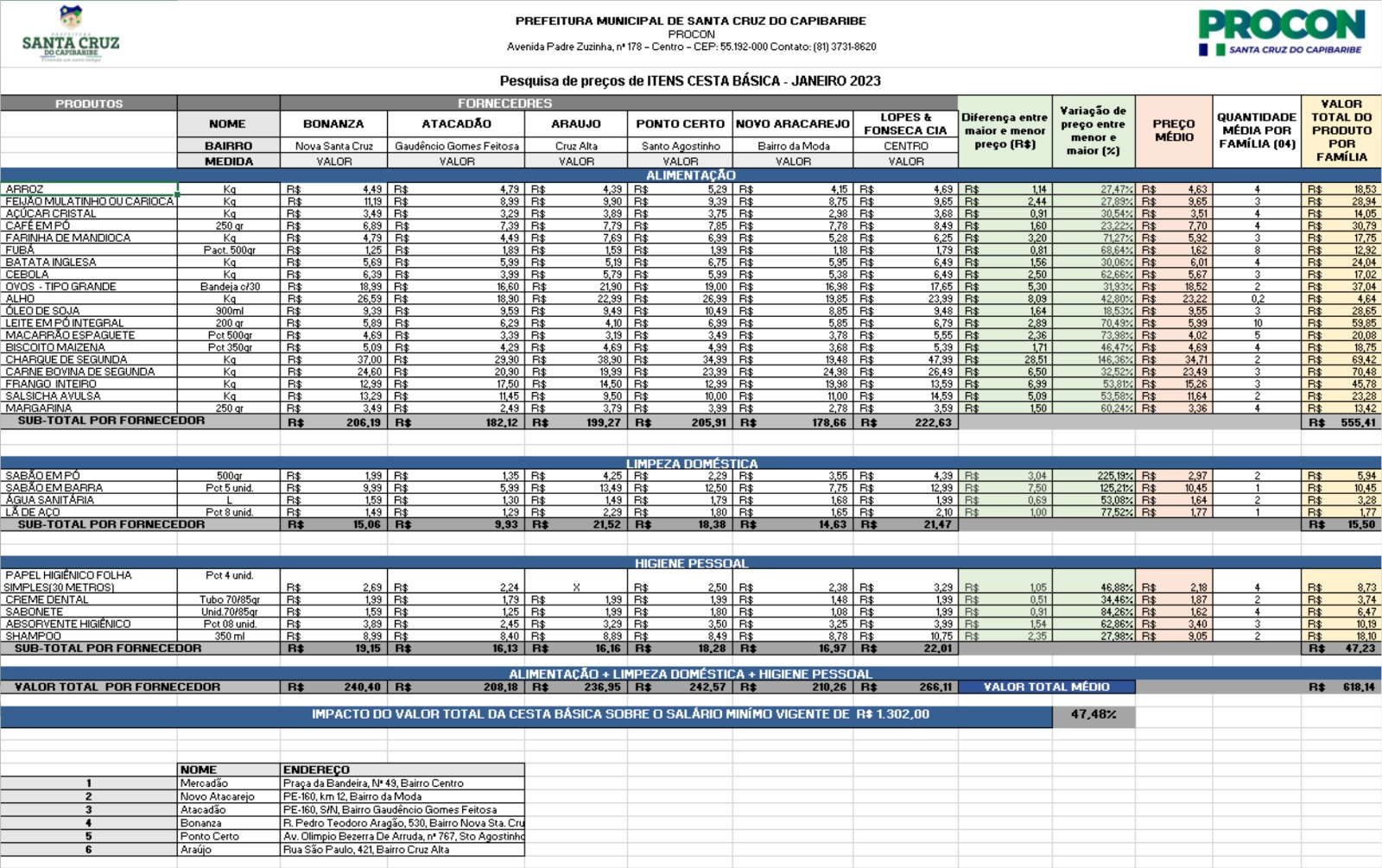The height and width of the screenshot is (868, 1382).
Task: Click the LOPES & FONSECA CIA header
Action: click(906, 124)
